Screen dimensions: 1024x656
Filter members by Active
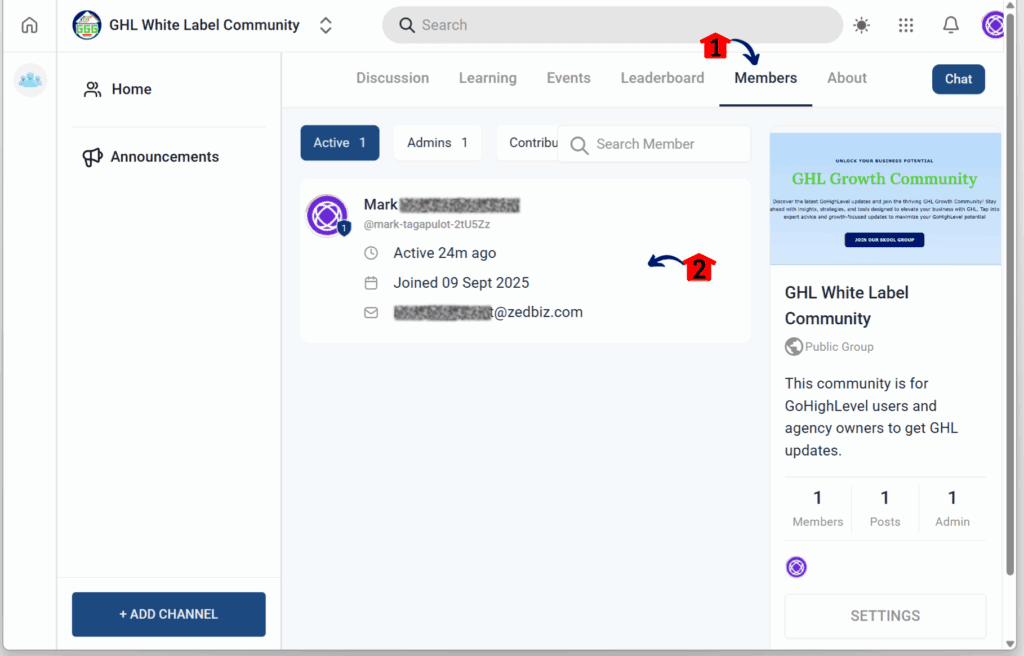340,143
